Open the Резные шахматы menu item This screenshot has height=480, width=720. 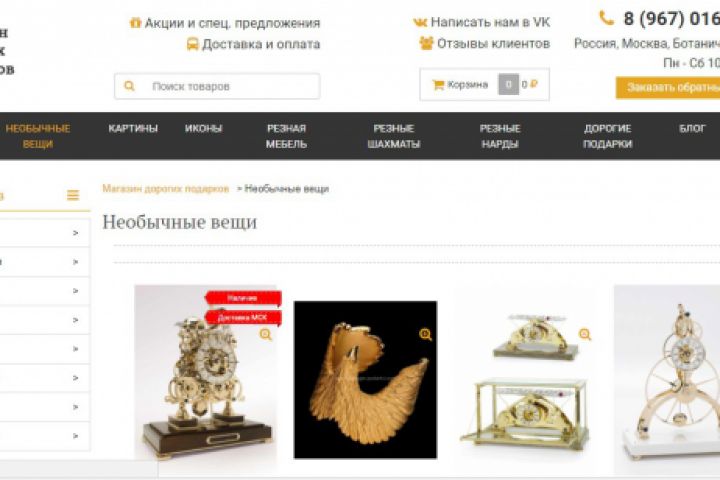(x=394, y=136)
